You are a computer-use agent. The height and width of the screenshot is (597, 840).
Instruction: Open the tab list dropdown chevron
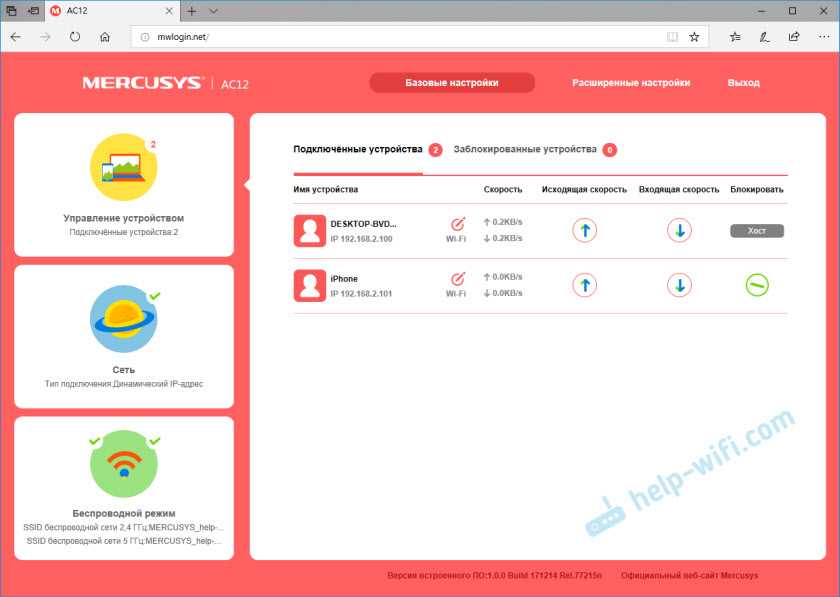[214, 11]
